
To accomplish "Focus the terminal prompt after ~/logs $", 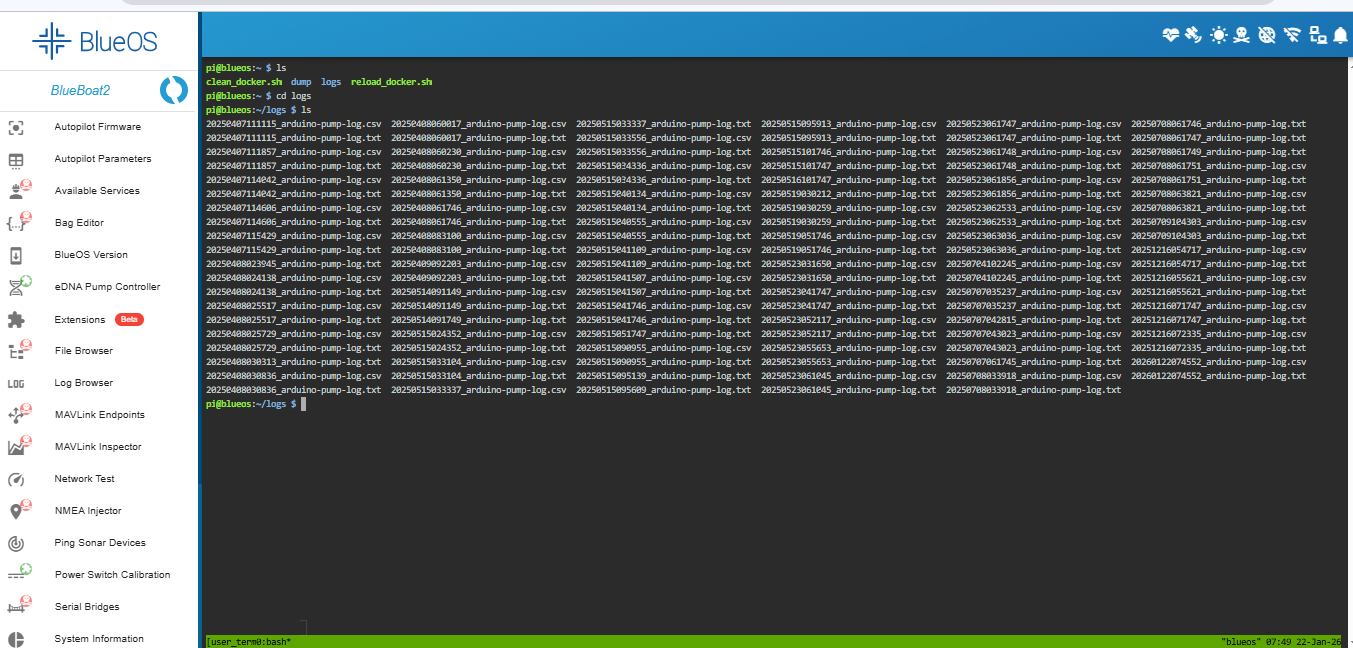I will 303,404.
